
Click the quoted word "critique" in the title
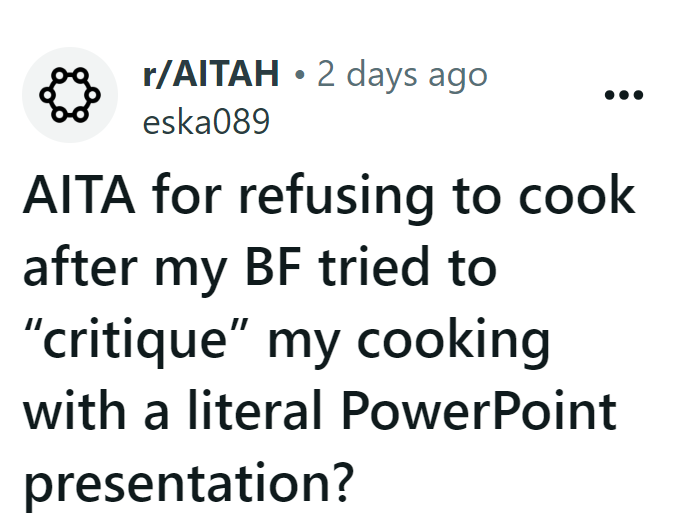point(150,340)
